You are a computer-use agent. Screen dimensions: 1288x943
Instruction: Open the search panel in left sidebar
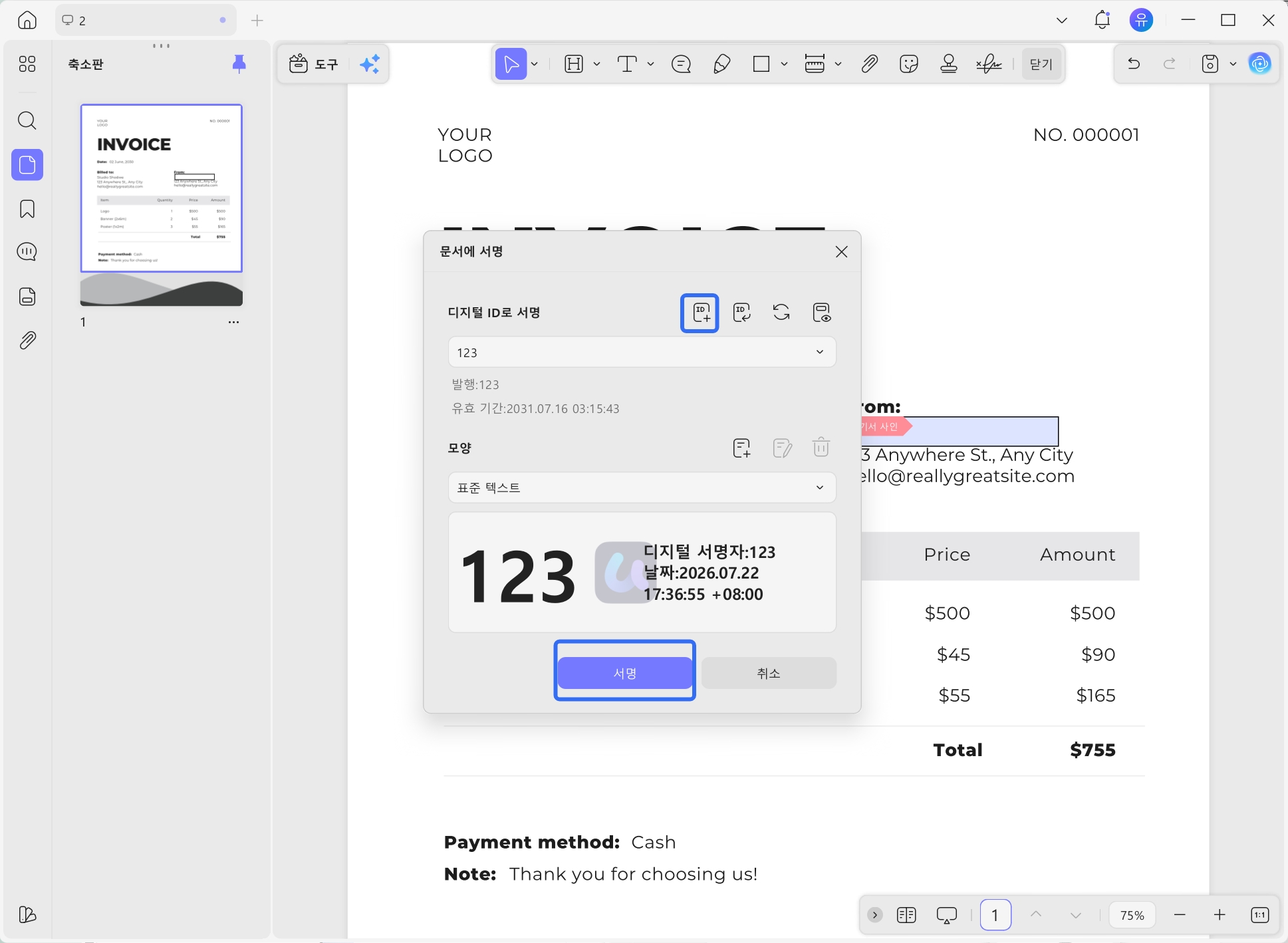coord(27,120)
